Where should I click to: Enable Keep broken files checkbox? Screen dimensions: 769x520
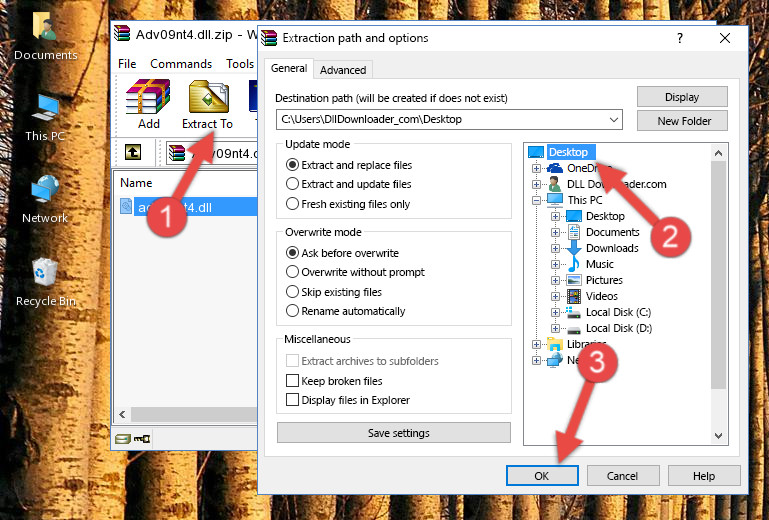292,381
